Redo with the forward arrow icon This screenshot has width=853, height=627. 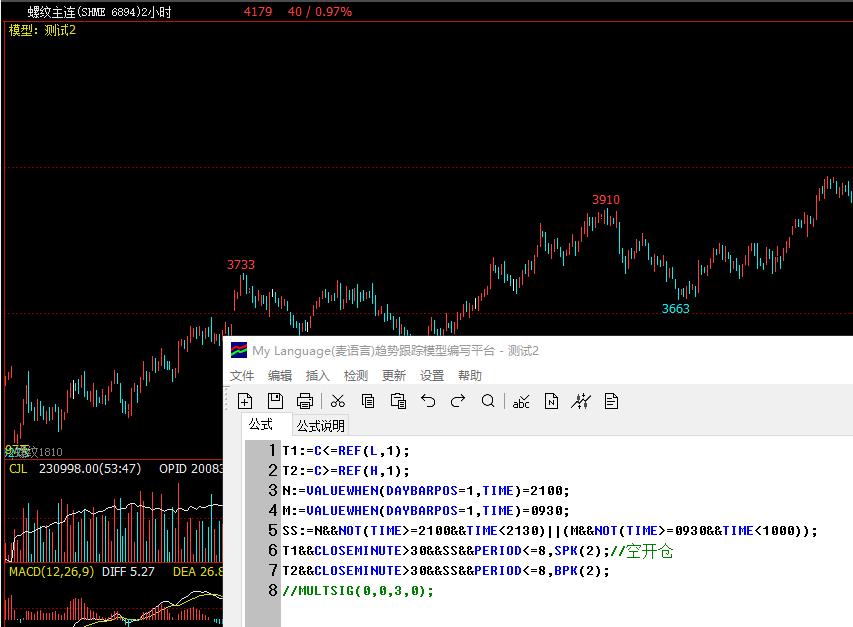point(458,401)
